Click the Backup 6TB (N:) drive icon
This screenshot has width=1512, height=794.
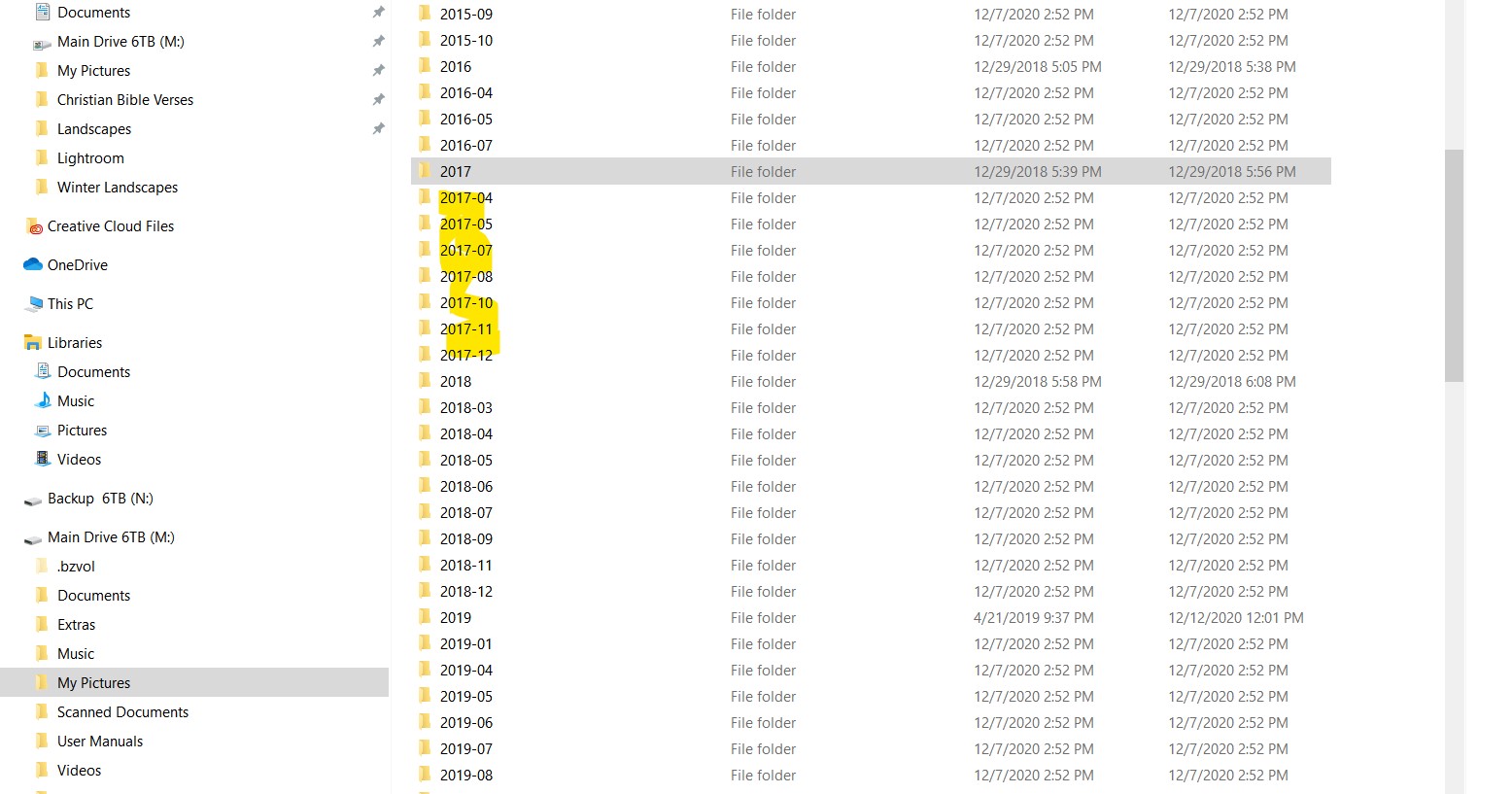[x=33, y=500]
